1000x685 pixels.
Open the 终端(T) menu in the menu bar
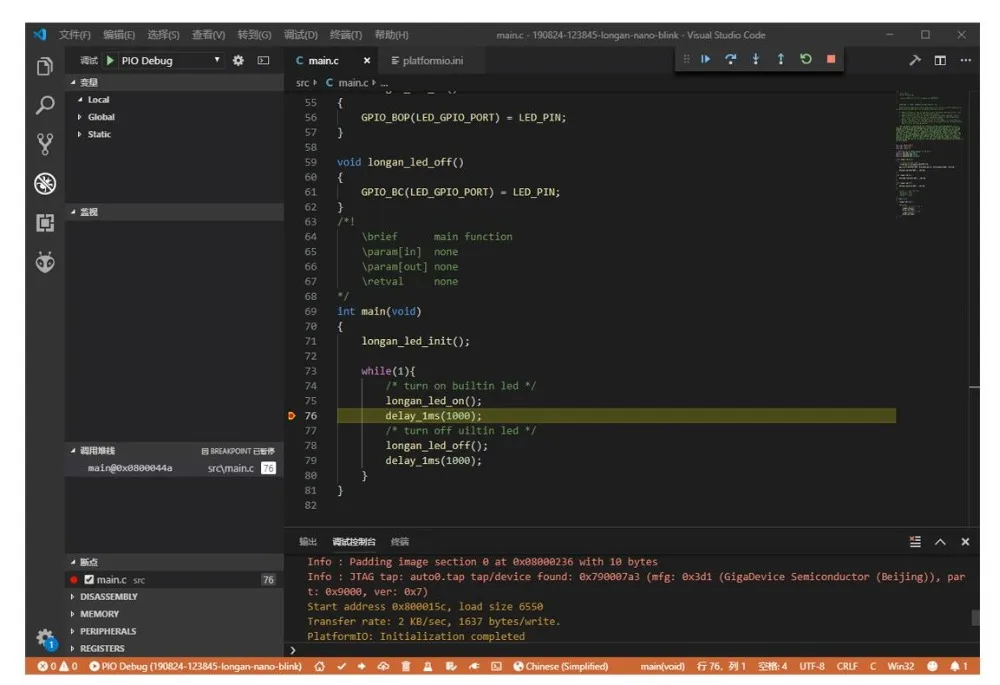(x=345, y=35)
